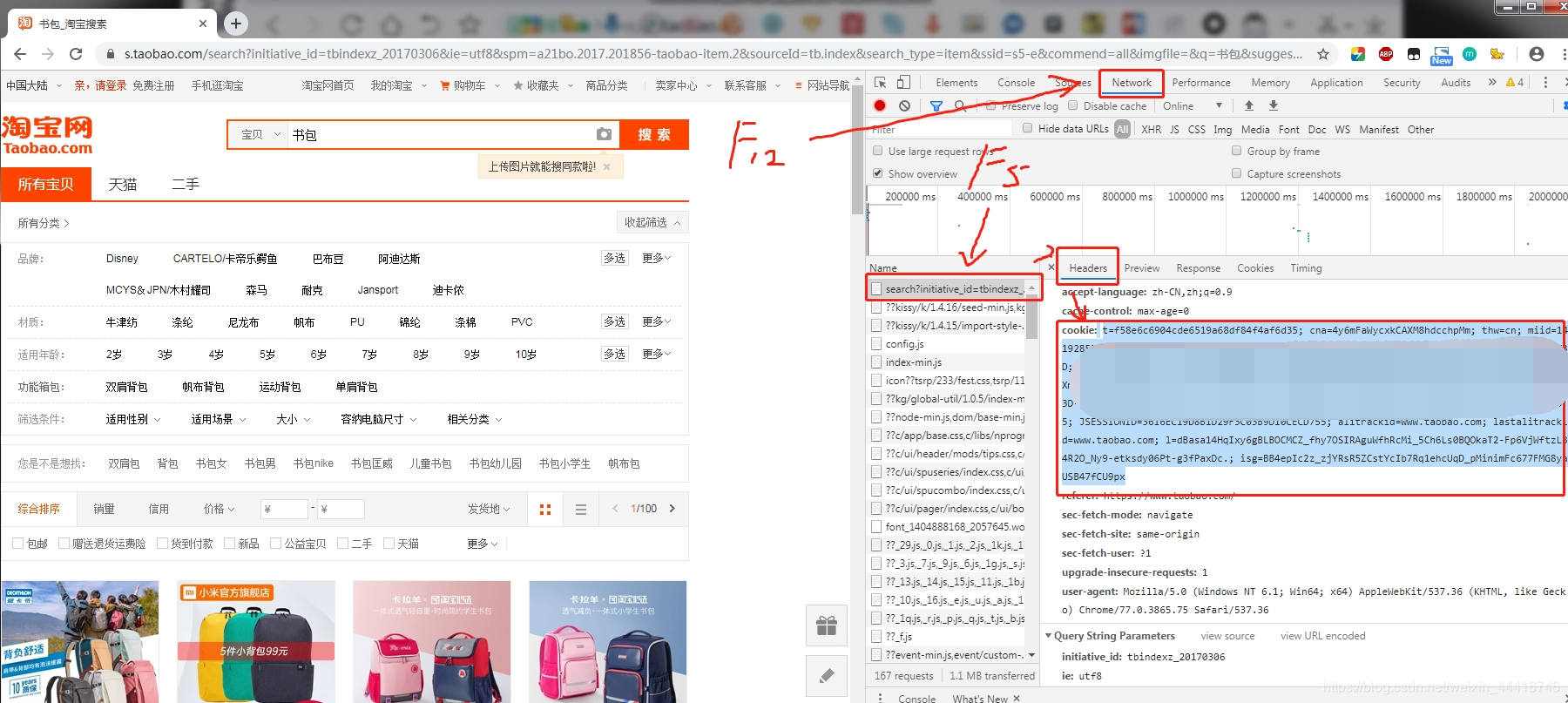The width and height of the screenshot is (1568, 703).
Task: Open a new browser tab
Action: pyautogui.click(x=236, y=24)
